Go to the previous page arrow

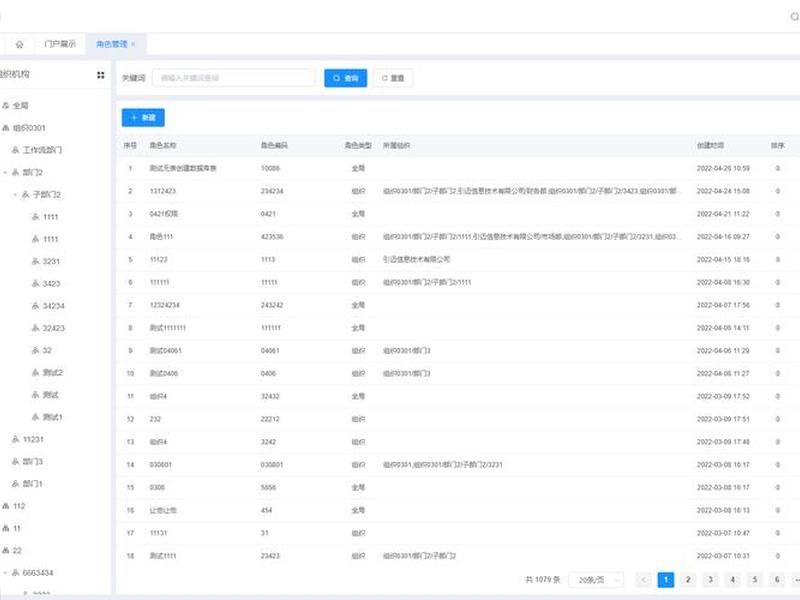(x=643, y=580)
